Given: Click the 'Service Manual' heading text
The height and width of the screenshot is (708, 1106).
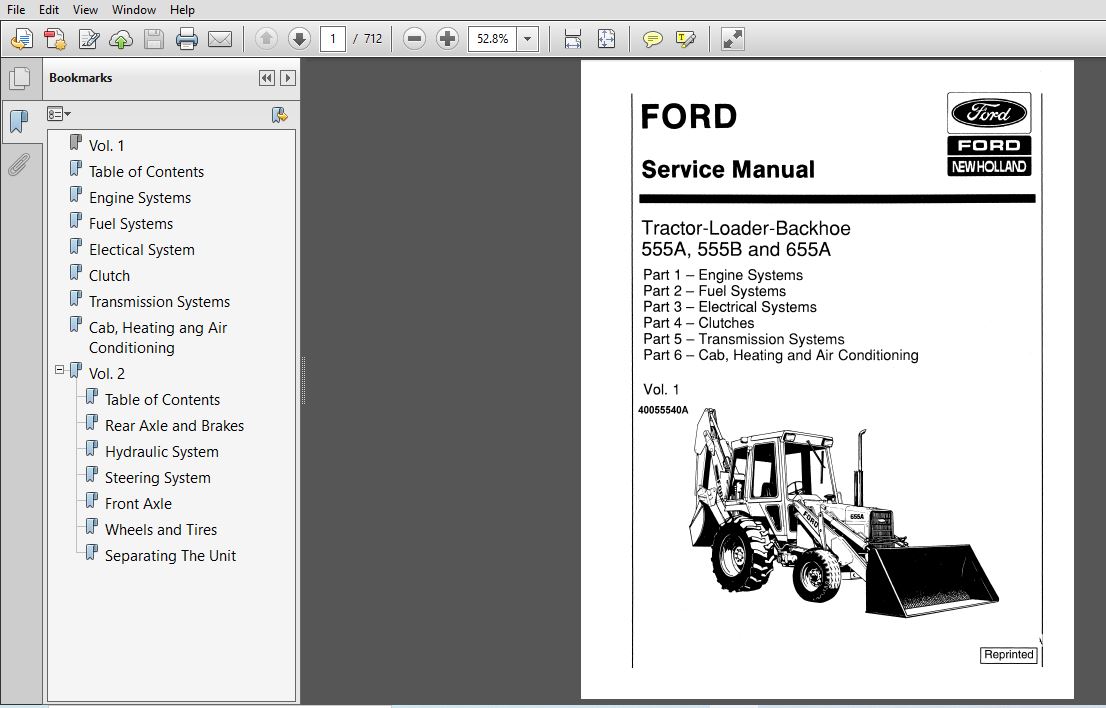Looking at the screenshot, I should coord(728,169).
